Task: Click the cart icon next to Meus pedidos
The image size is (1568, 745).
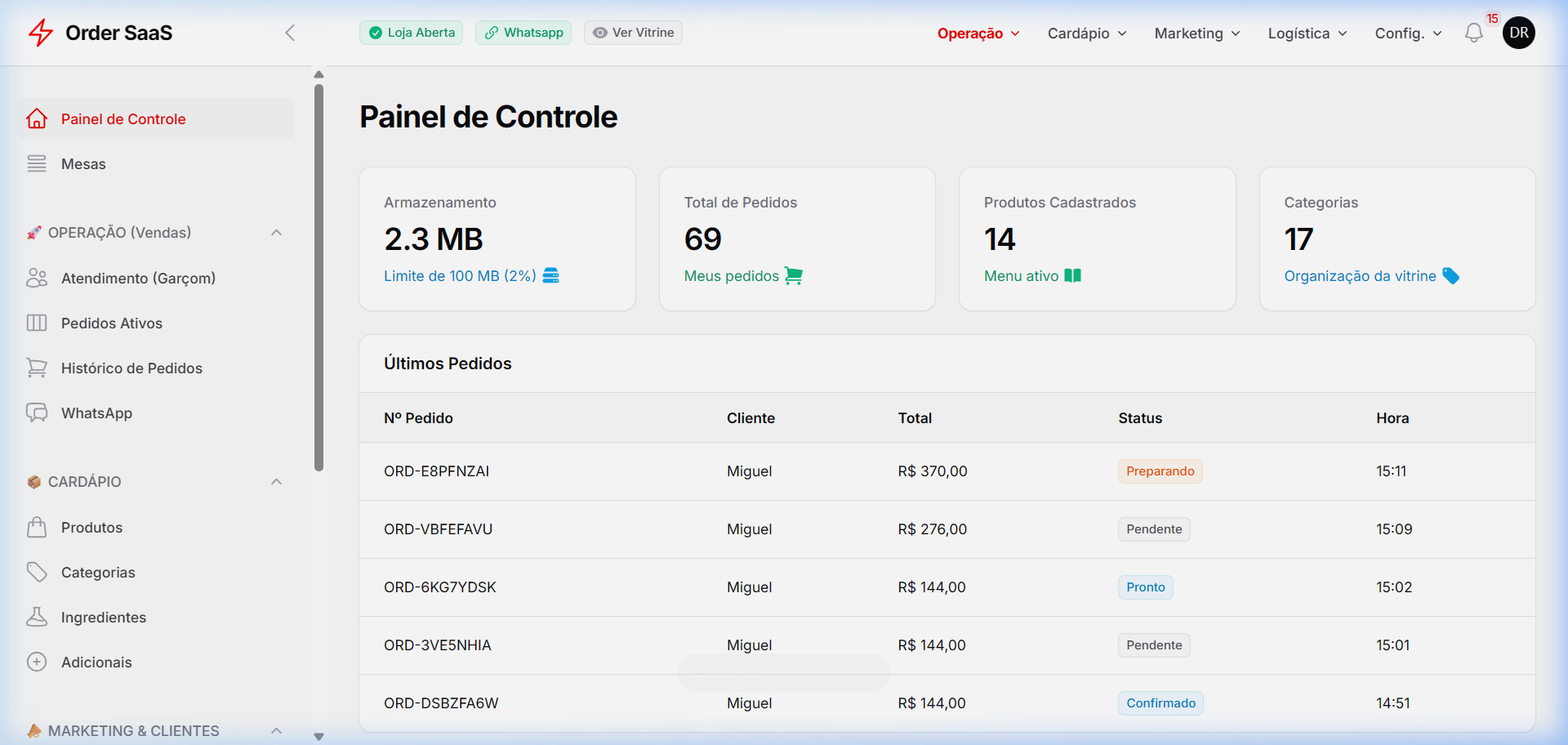Action: pos(793,276)
